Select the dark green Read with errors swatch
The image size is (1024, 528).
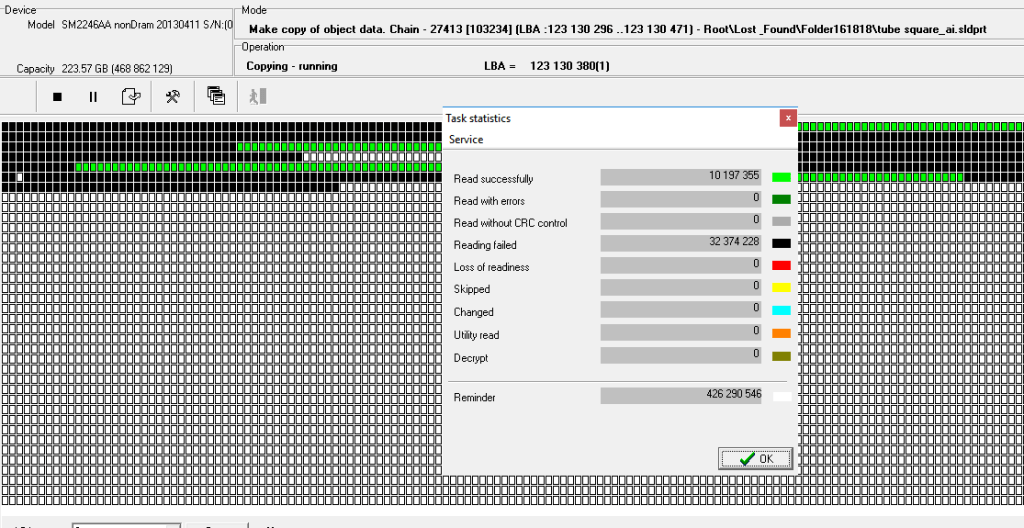point(781,199)
